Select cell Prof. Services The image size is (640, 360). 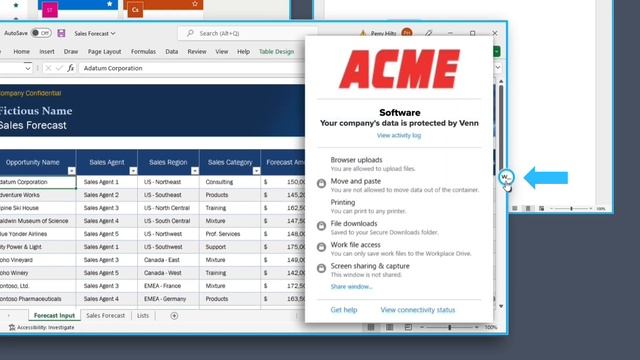230,234
